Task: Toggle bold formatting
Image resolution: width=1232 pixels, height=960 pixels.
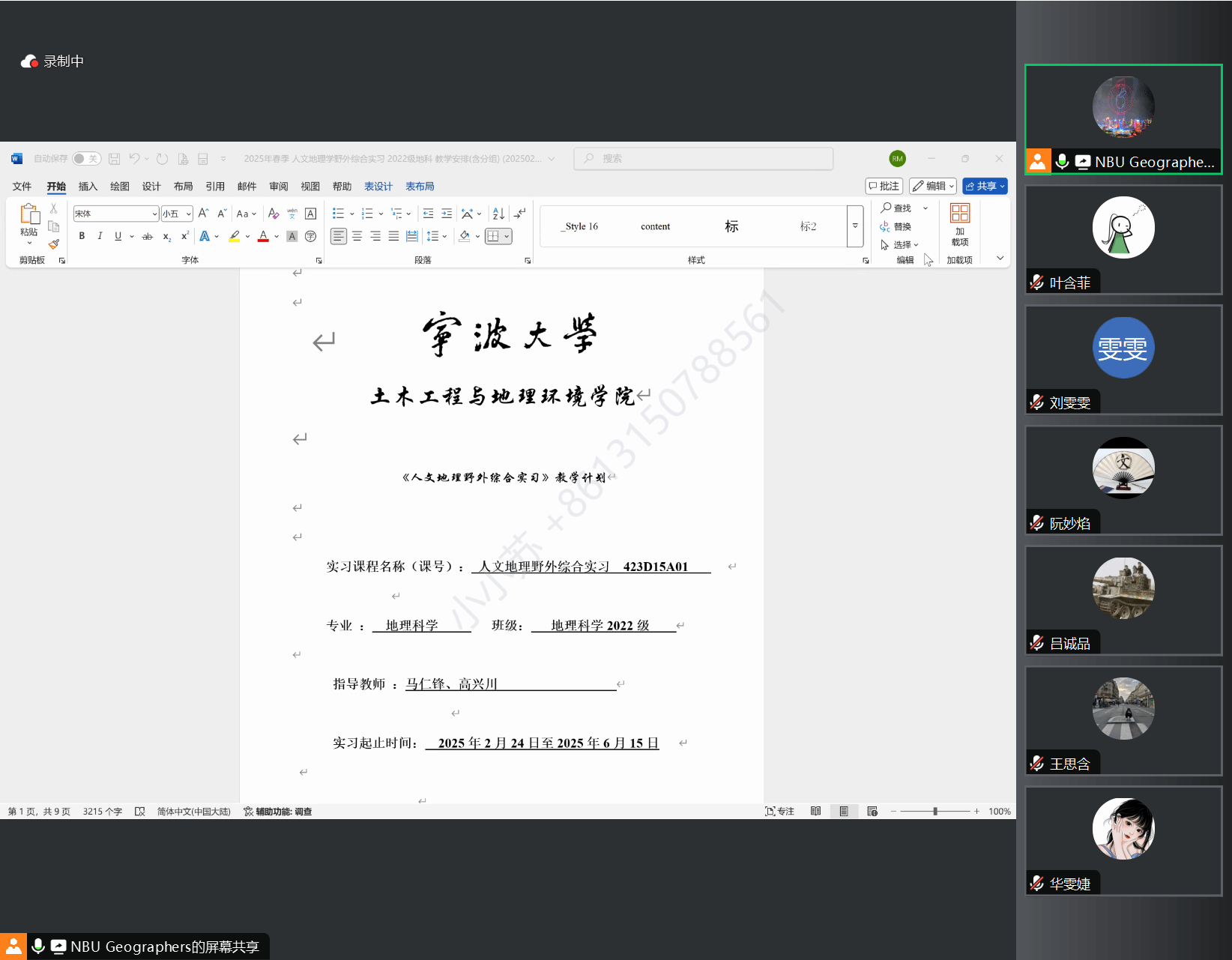Action: point(82,236)
